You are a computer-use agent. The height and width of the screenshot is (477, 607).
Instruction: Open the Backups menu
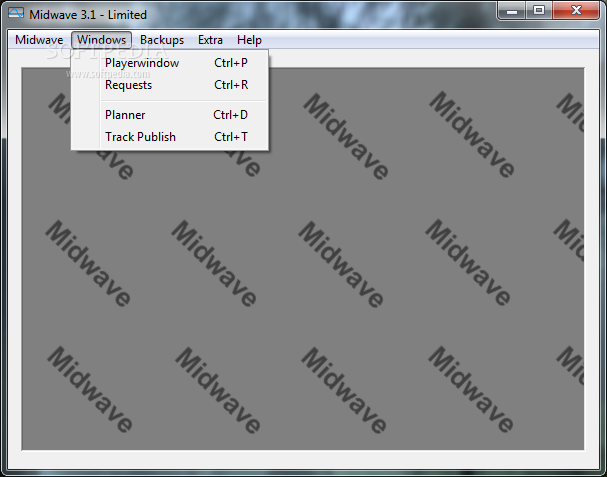[x=162, y=40]
